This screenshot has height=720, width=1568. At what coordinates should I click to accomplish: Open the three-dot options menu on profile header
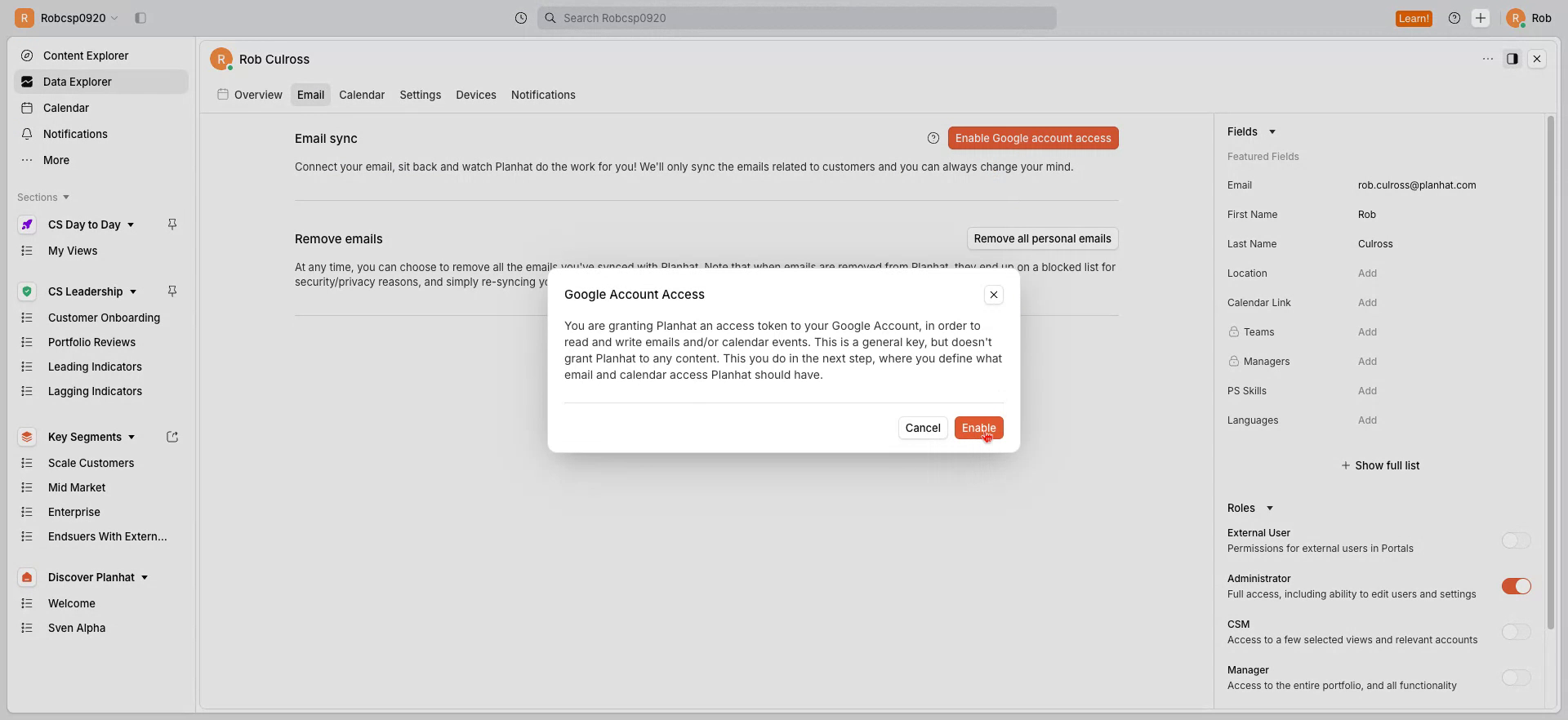click(1488, 59)
